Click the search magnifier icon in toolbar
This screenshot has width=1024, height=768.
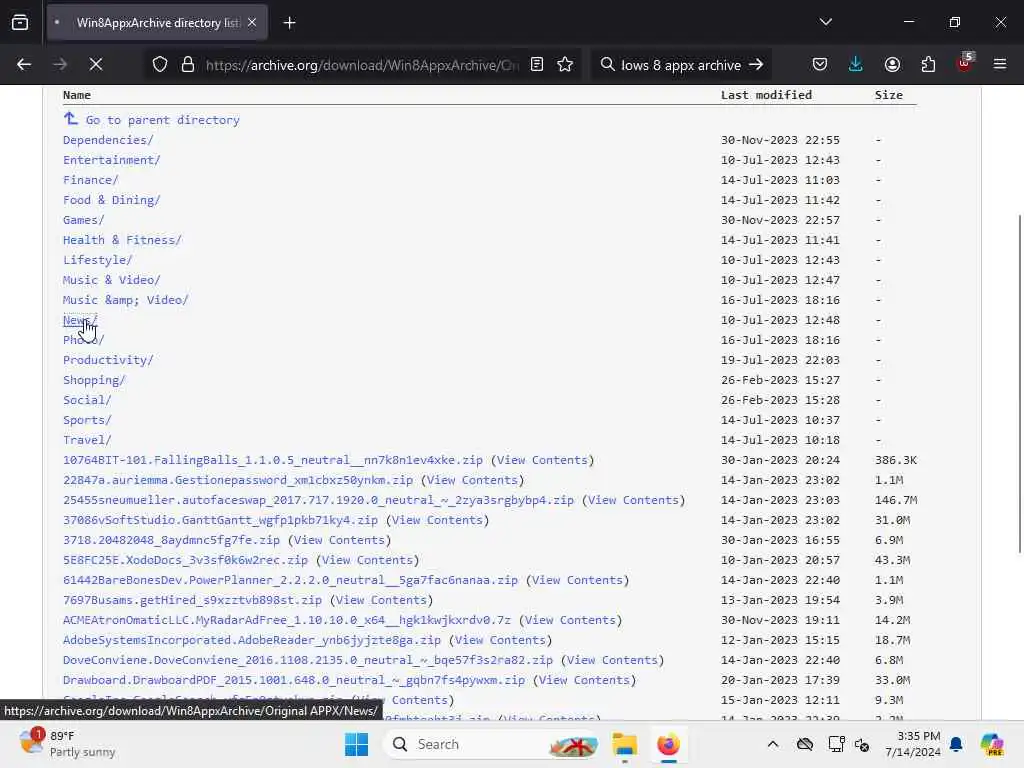(607, 64)
